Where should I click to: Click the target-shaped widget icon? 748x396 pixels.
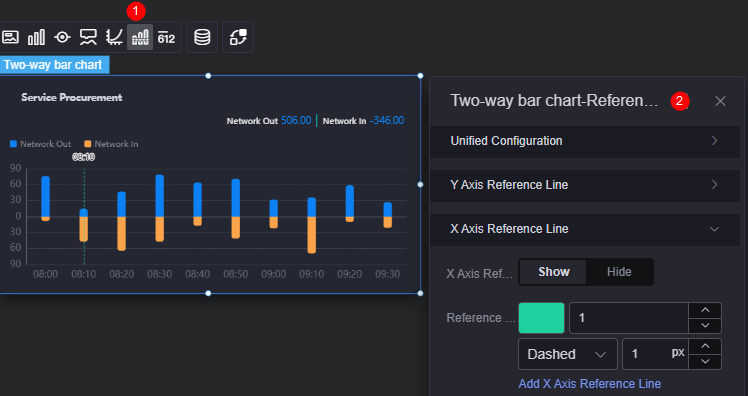pos(62,37)
